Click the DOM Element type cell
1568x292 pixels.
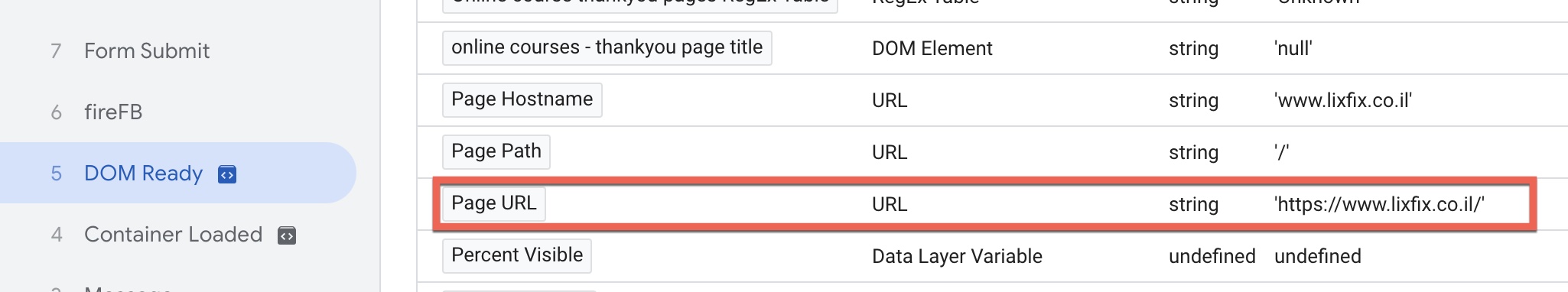coord(932,48)
